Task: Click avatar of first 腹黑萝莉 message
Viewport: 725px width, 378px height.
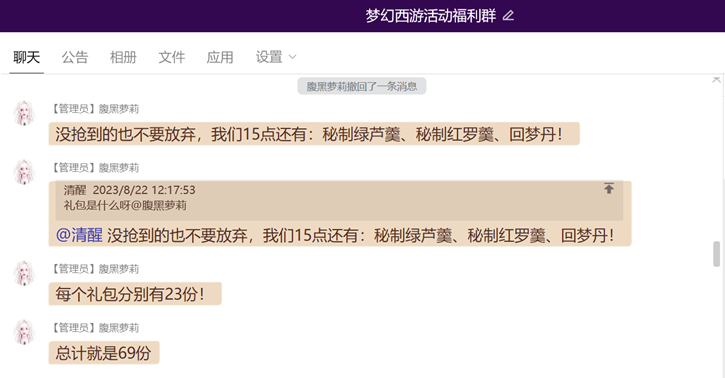Action: pyautogui.click(x=24, y=113)
